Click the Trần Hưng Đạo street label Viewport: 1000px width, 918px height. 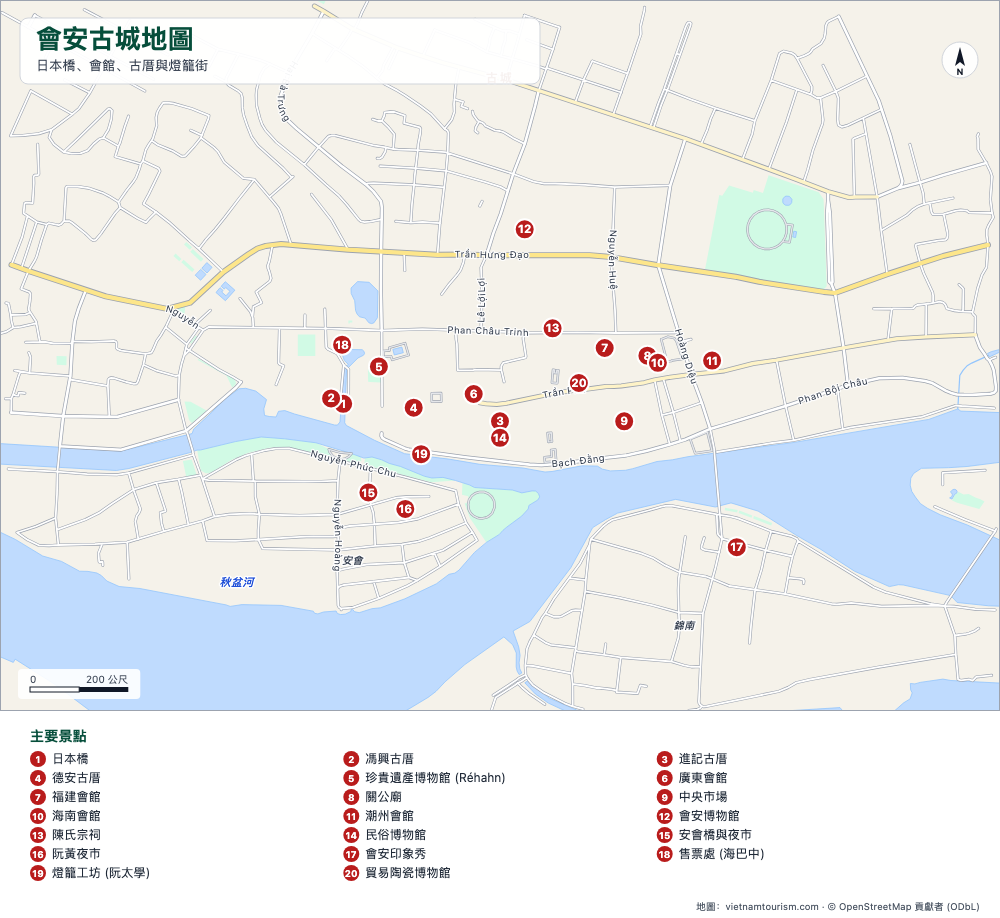[492, 255]
